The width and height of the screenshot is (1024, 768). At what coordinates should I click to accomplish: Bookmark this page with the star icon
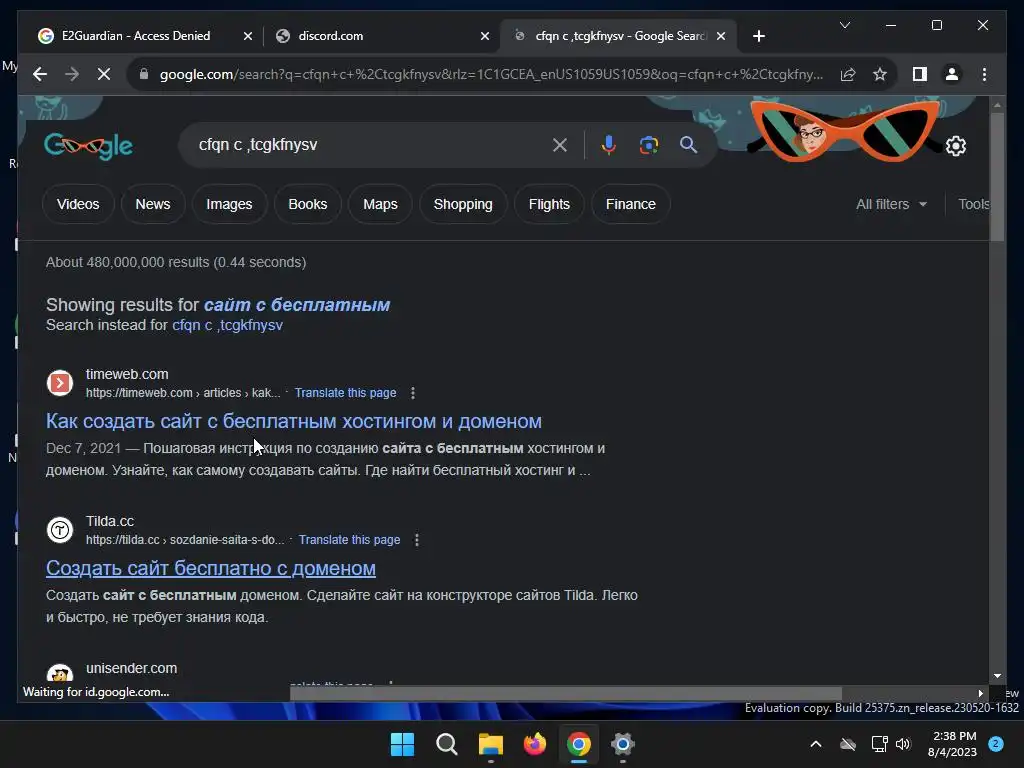(x=880, y=74)
